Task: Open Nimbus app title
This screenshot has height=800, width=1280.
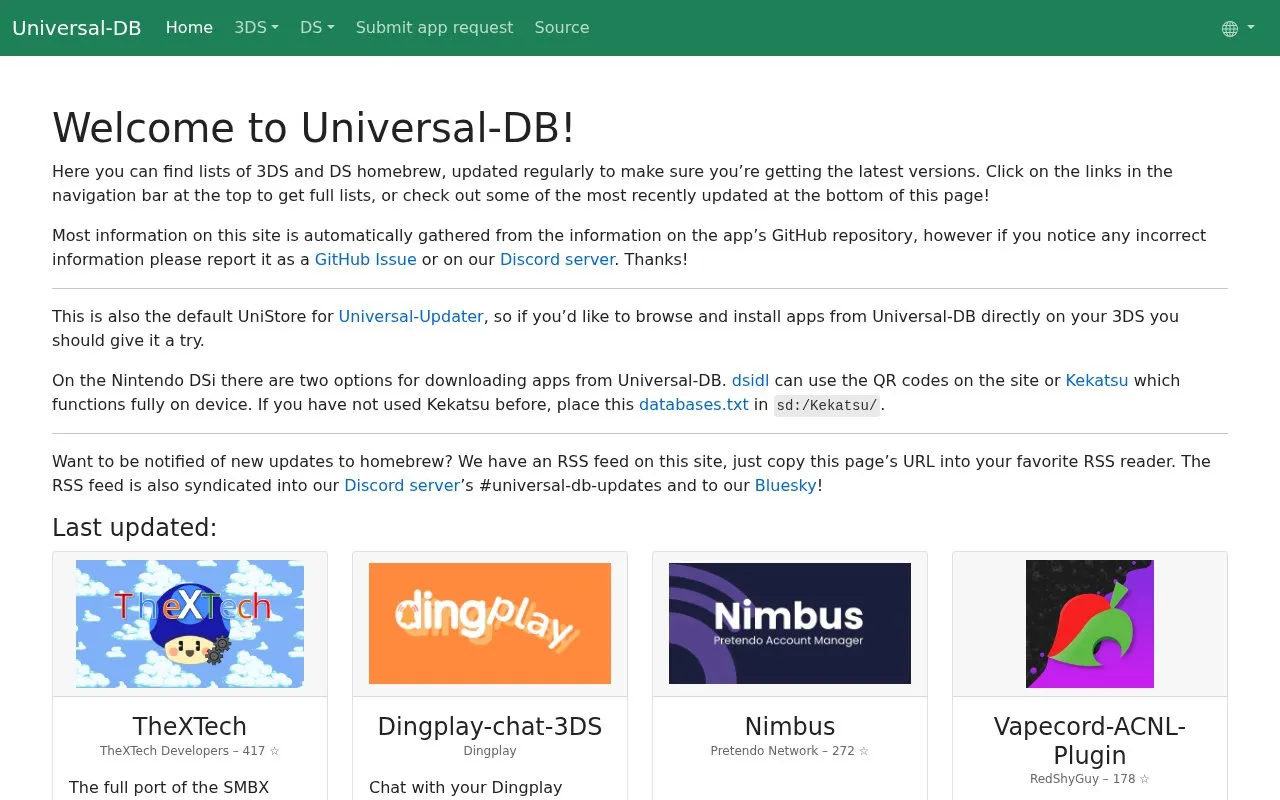Action: [790, 727]
